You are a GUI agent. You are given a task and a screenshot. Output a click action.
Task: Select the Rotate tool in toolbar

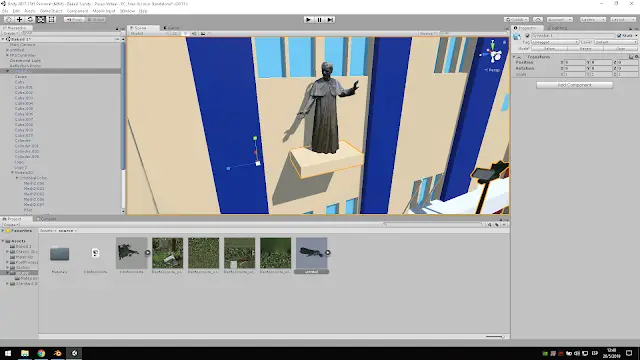(30, 20)
